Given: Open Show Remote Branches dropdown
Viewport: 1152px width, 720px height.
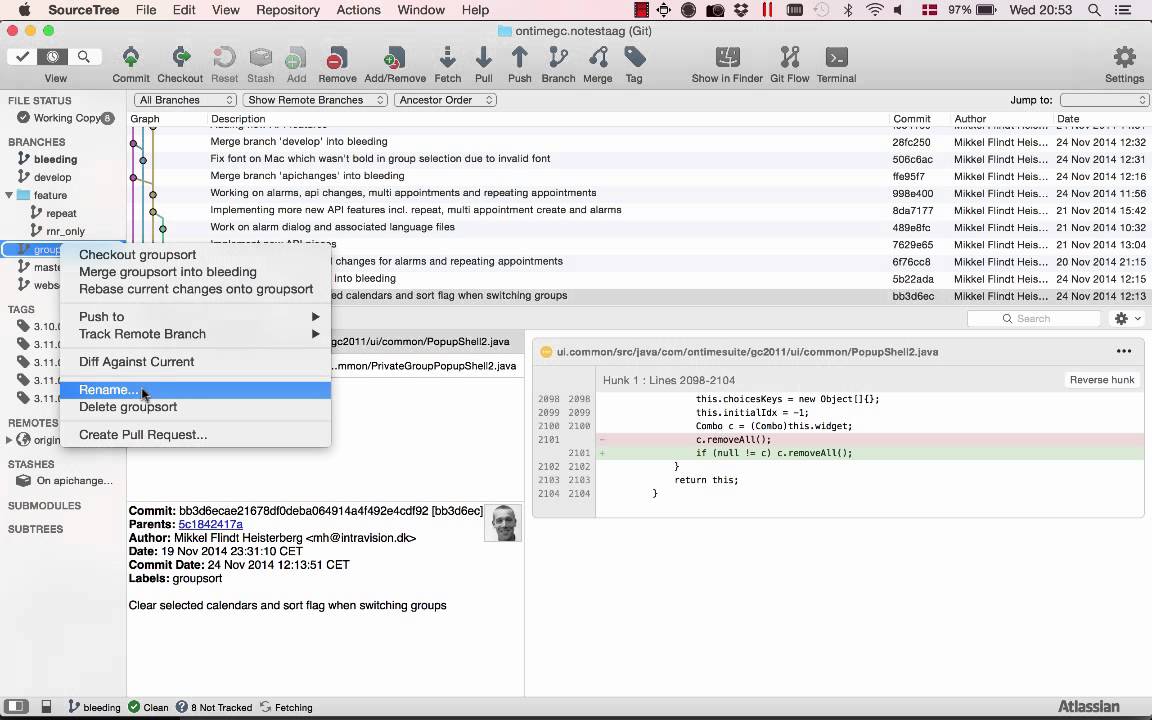Looking at the screenshot, I should point(315,100).
